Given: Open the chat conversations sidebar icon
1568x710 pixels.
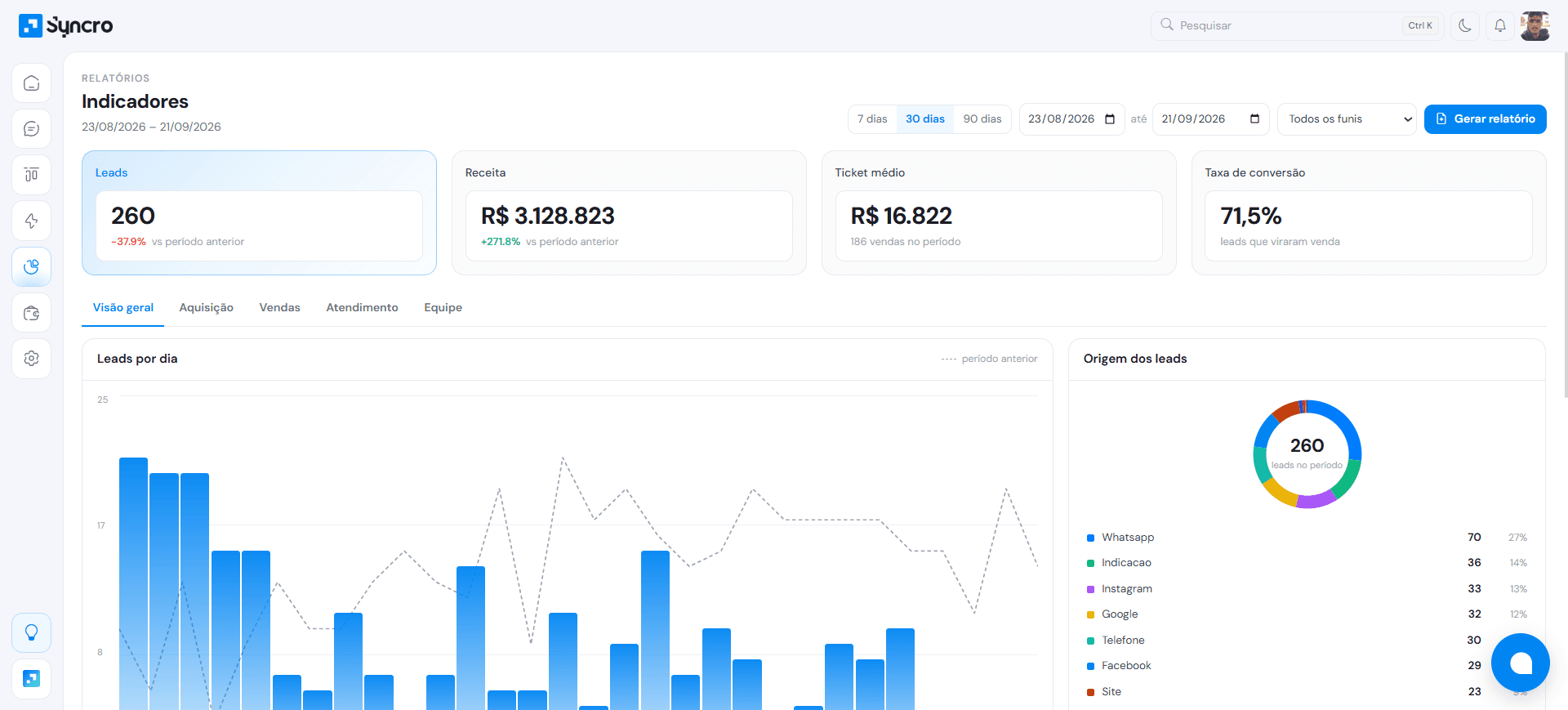Looking at the screenshot, I should [x=32, y=129].
